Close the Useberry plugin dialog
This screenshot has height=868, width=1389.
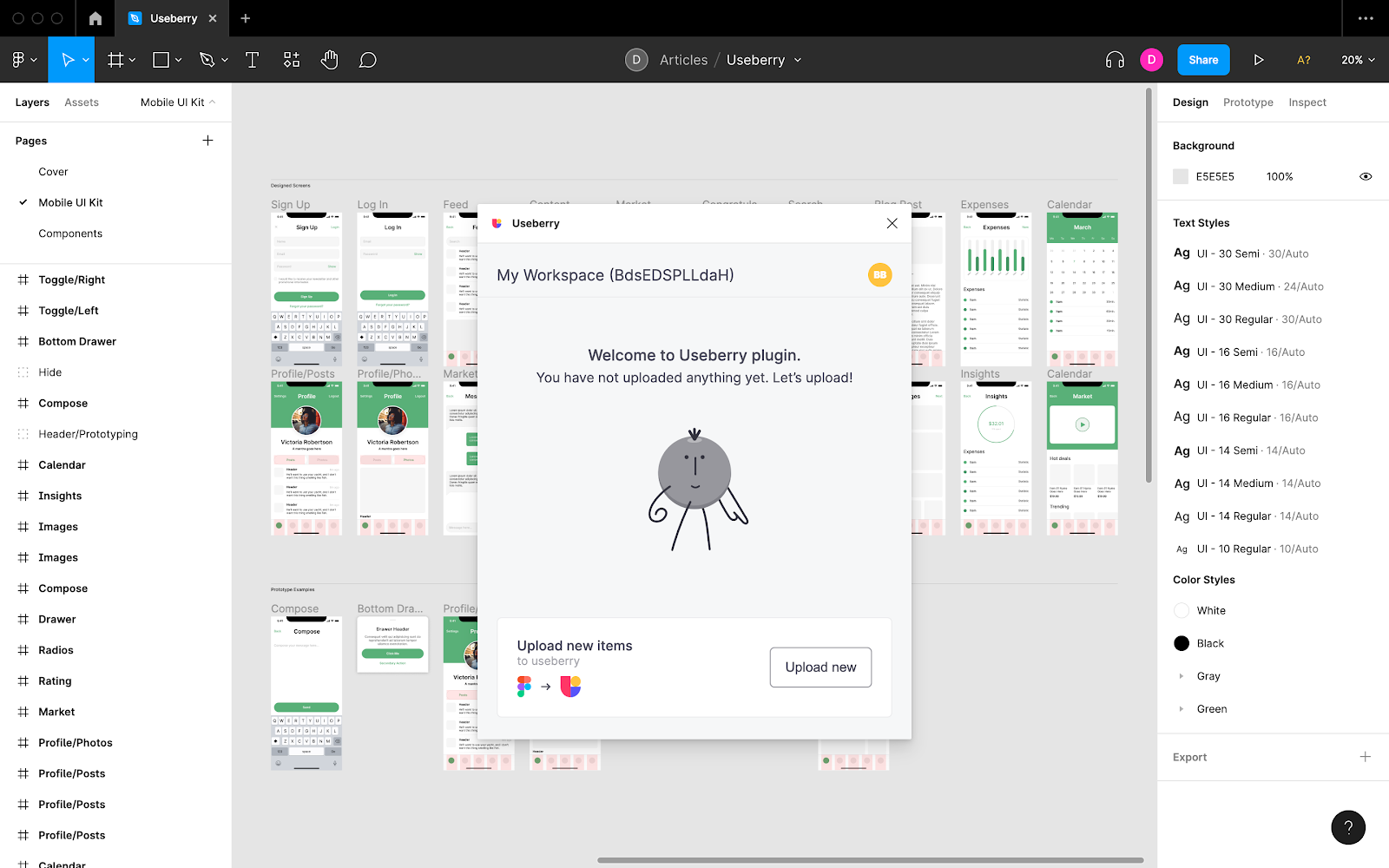[892, 223]
